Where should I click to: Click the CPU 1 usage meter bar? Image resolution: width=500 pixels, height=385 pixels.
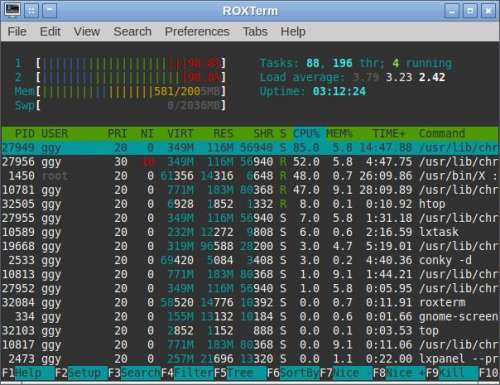point(131,63)
